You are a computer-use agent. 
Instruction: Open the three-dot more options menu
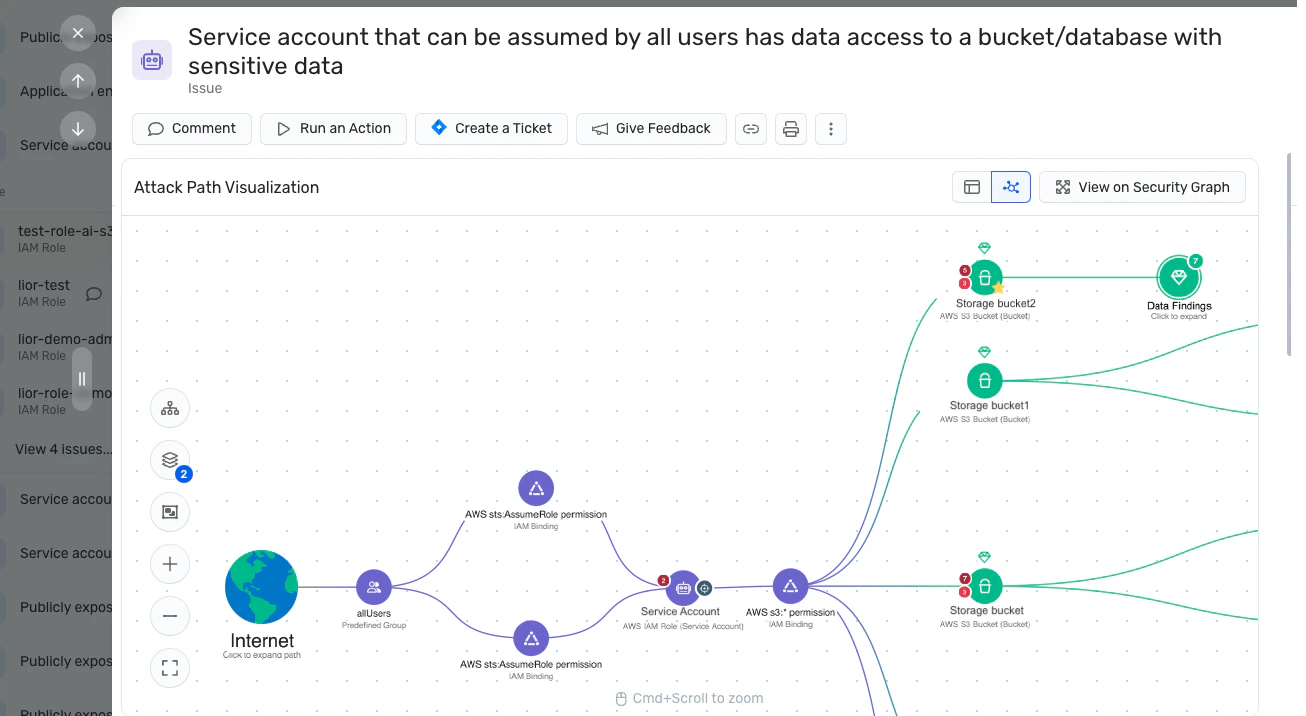click(x=831, y=128)
